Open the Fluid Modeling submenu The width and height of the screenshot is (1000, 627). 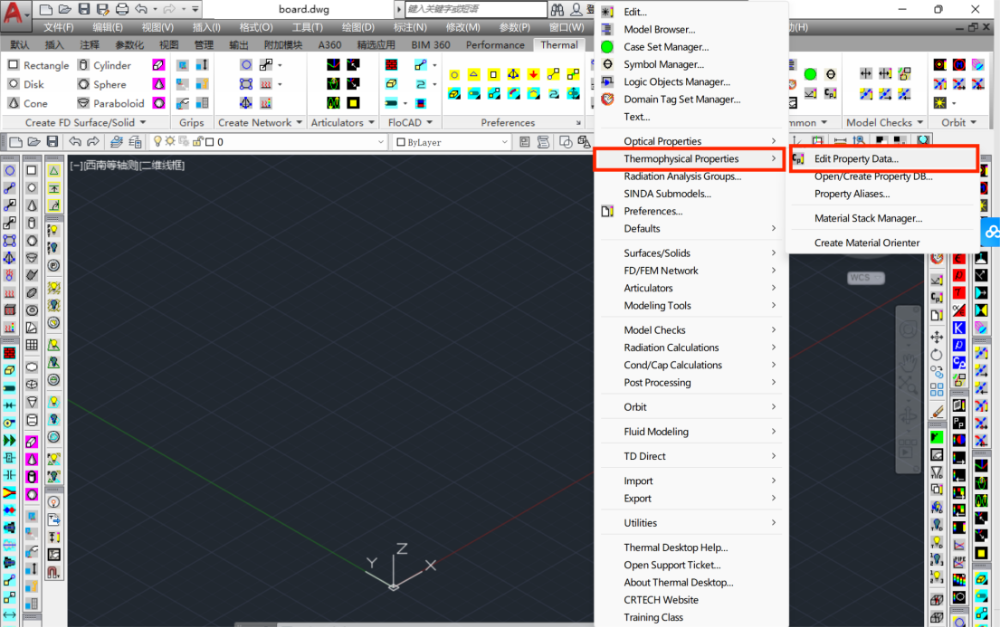pos(691,432)
